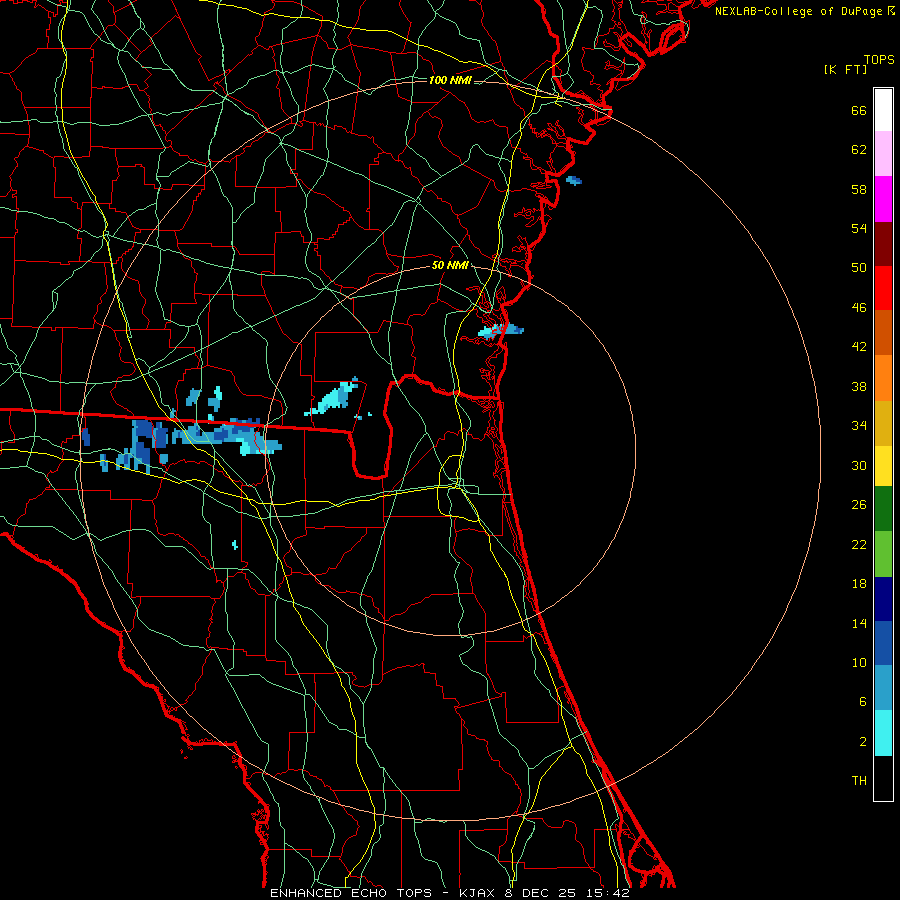Click the cyan legend swatch
The image size is (900, 900).
click(x=883, y=733)
